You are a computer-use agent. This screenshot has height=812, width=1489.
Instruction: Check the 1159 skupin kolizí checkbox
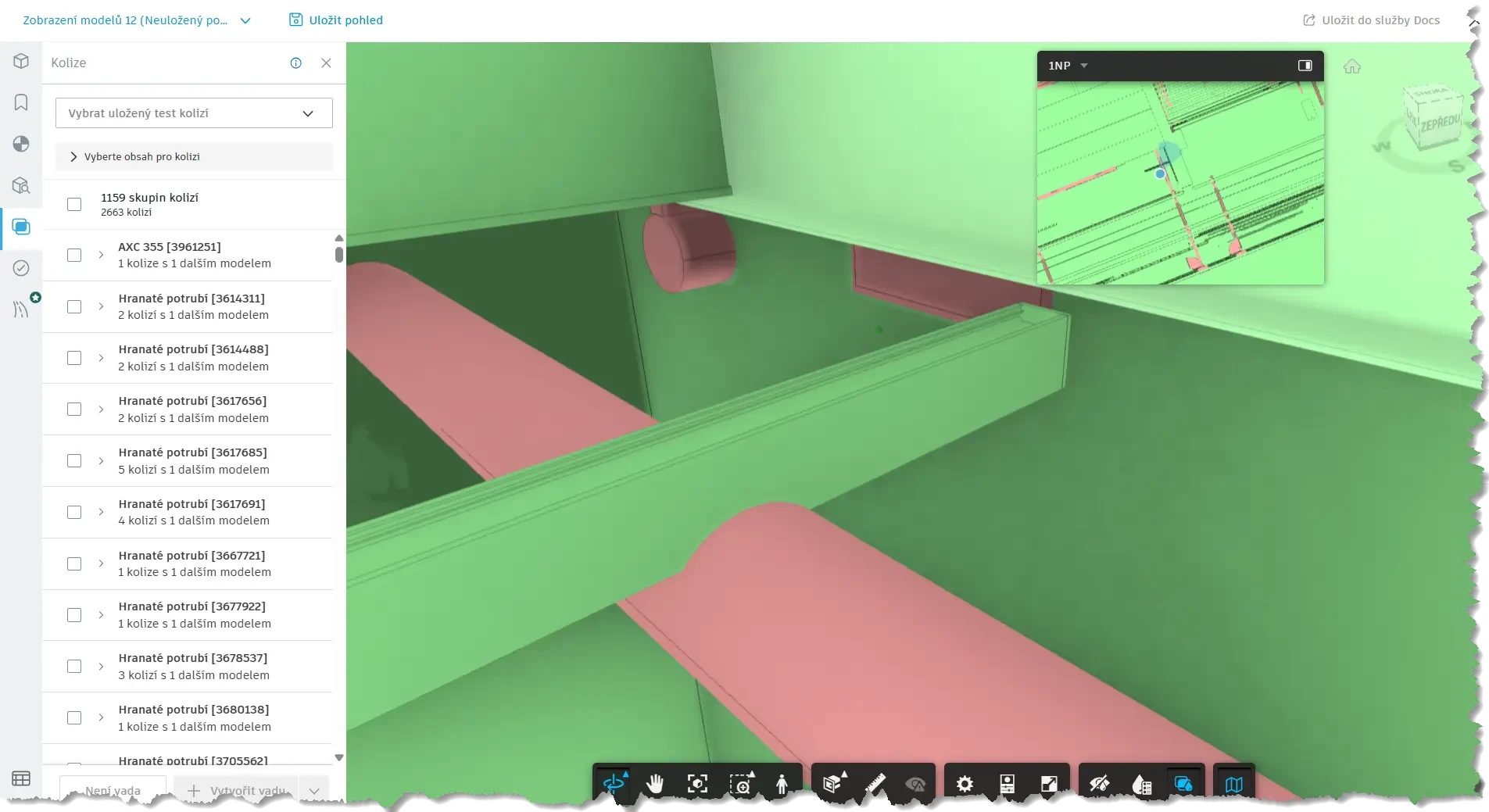tap(74, 205)
